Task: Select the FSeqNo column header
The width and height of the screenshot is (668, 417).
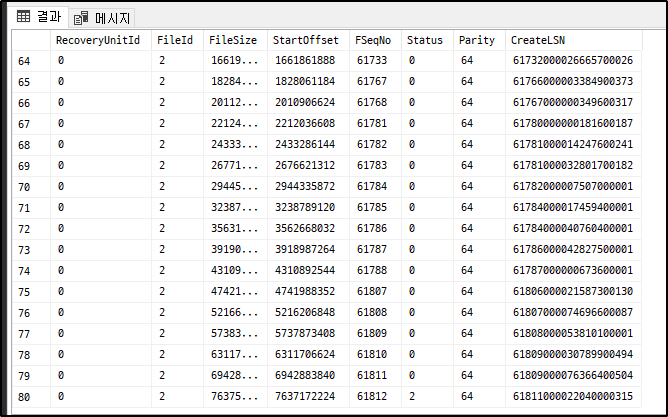Action: pos(373,40)
